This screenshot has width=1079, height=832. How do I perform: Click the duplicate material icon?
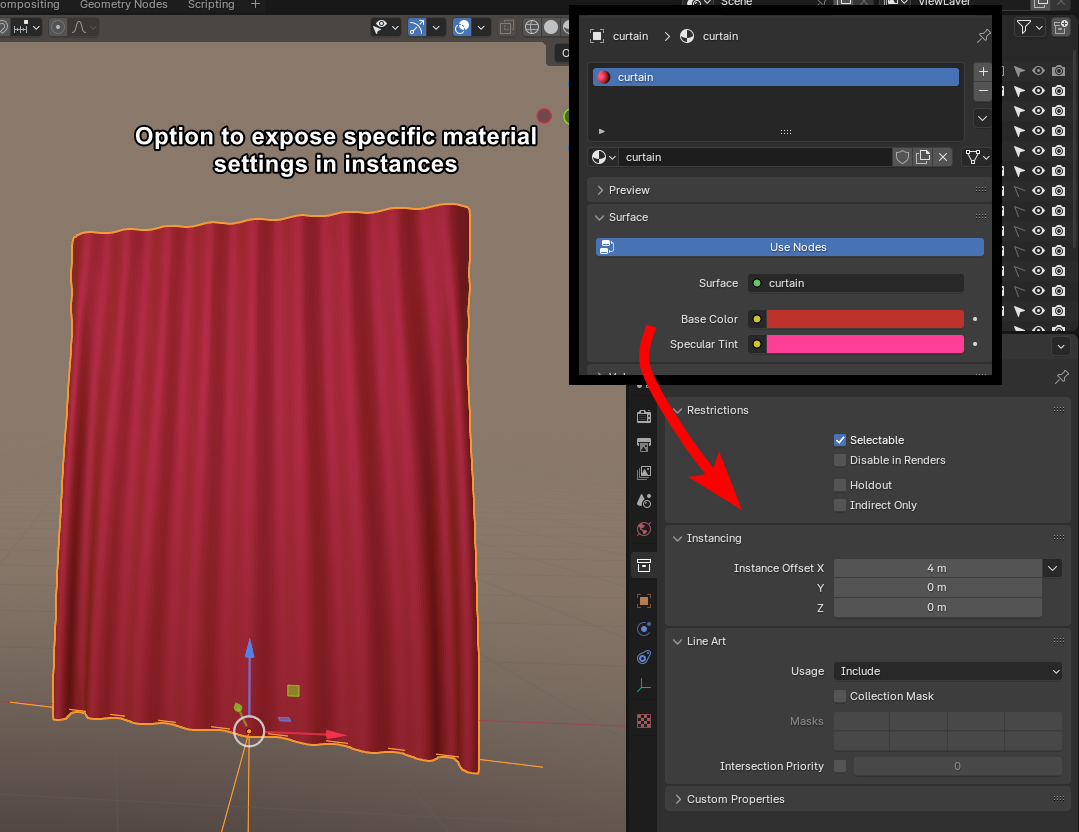pyautogui.click(x=923, y=157)
